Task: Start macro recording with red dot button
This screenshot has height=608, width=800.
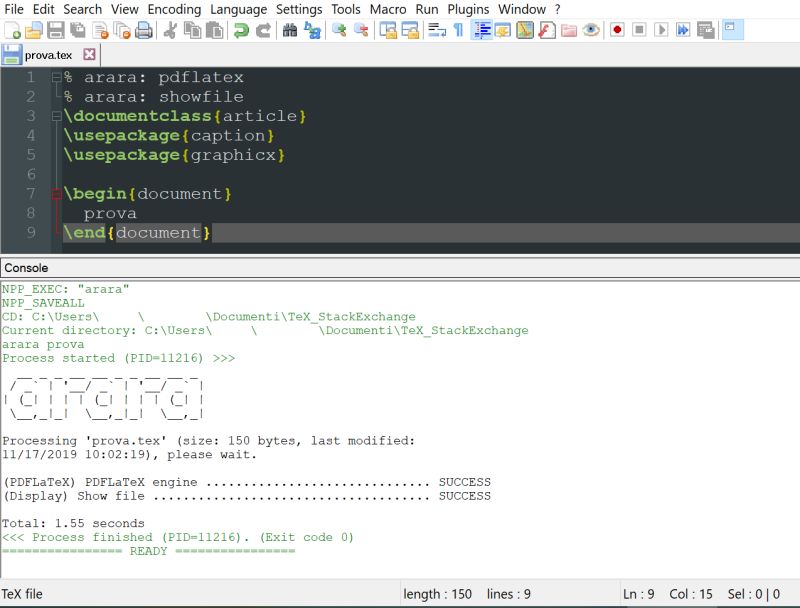Action: (617, 30)
